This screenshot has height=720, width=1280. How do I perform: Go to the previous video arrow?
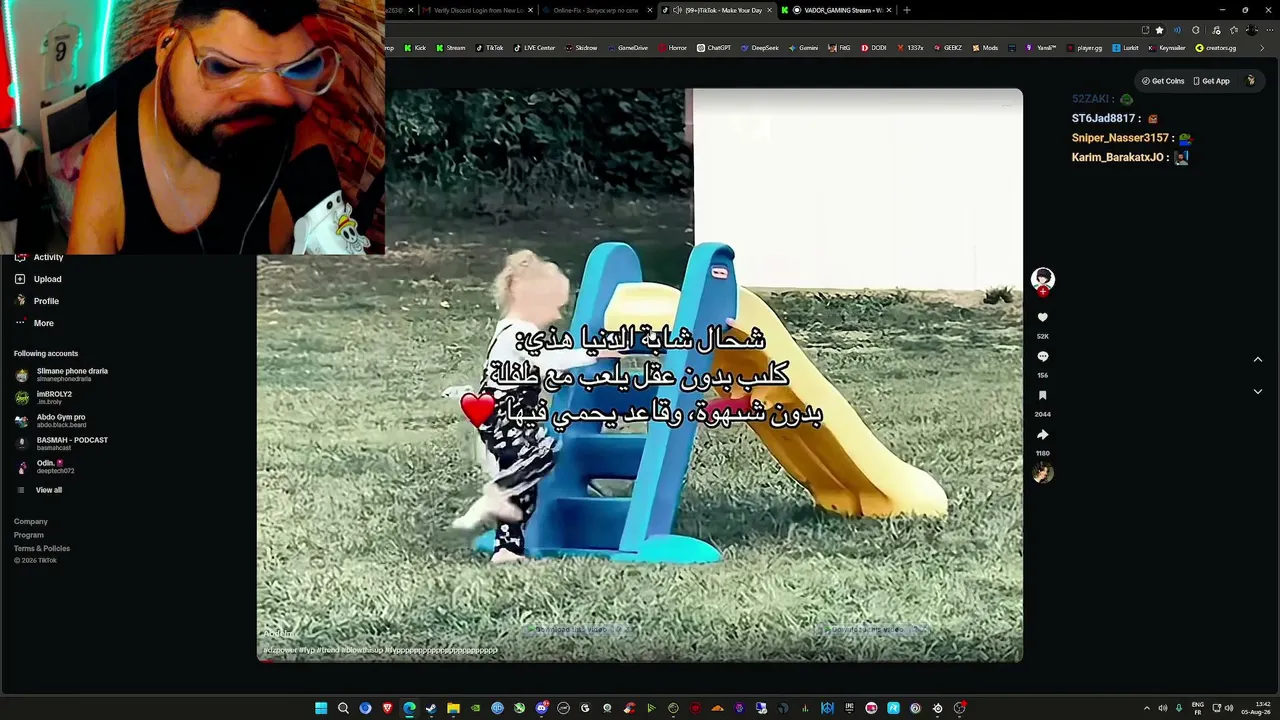1258,360
